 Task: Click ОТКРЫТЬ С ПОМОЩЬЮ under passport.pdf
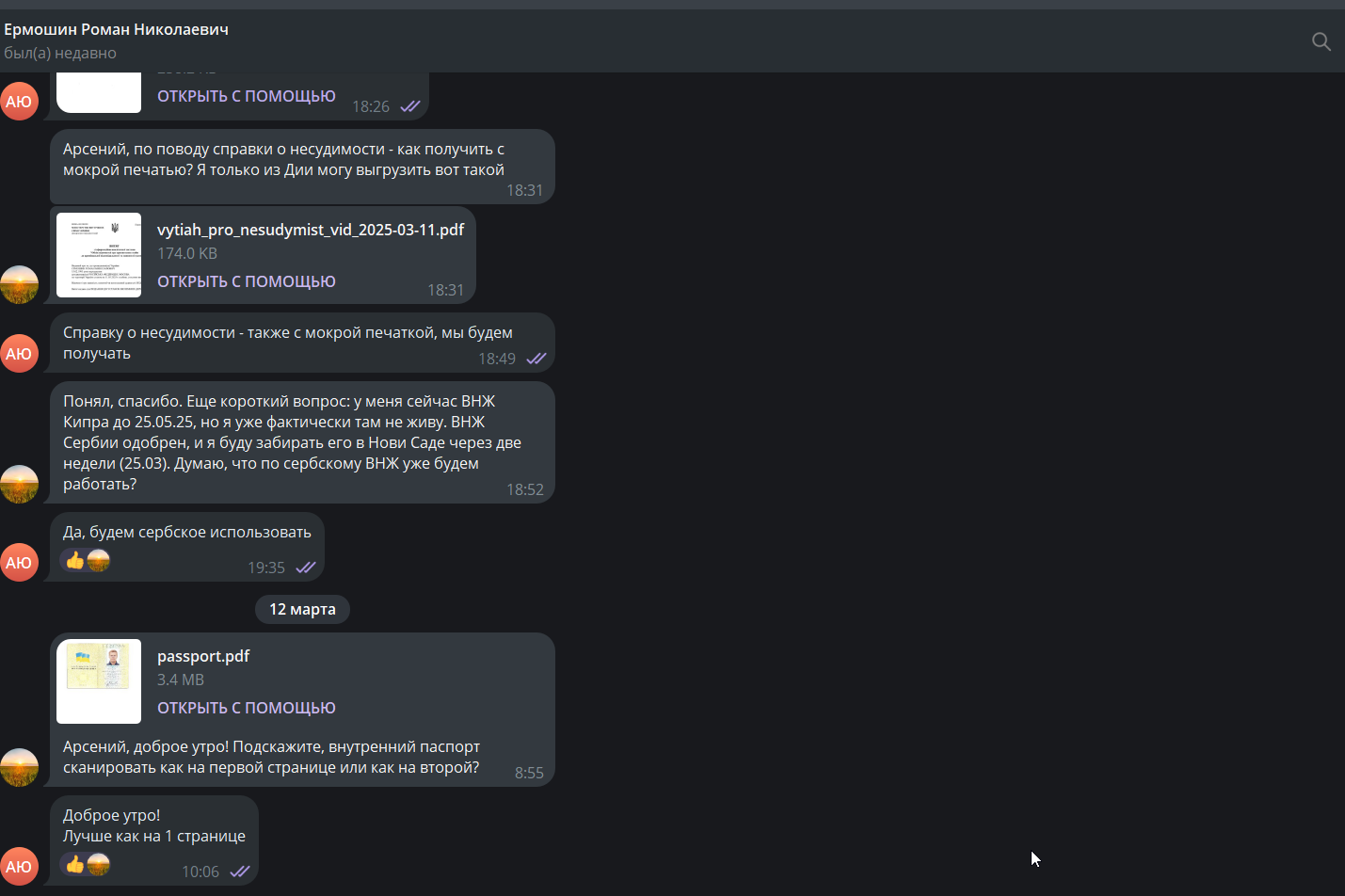[x=247, y=708]
